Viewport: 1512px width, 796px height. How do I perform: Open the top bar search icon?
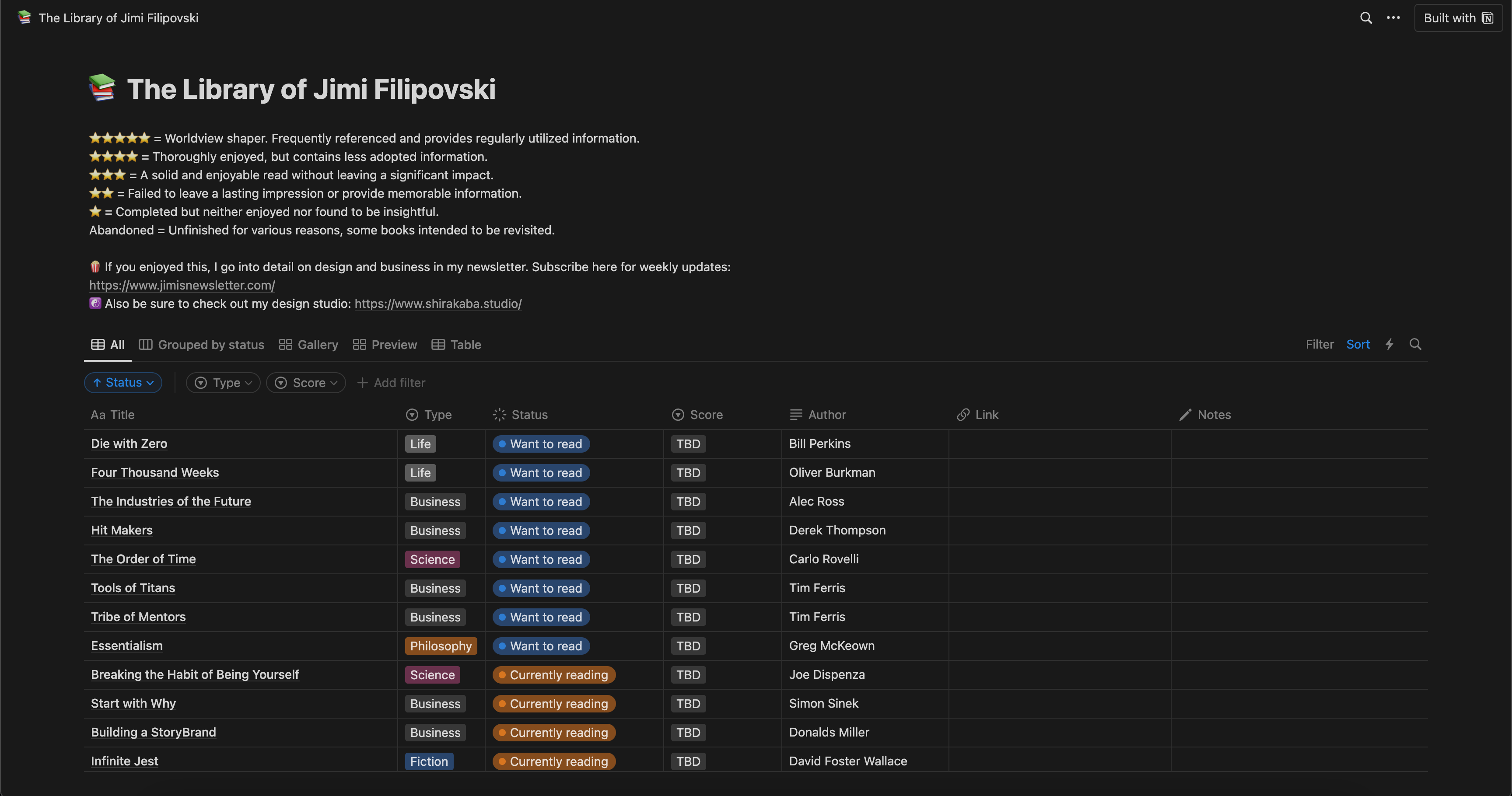pos(1366,18)
